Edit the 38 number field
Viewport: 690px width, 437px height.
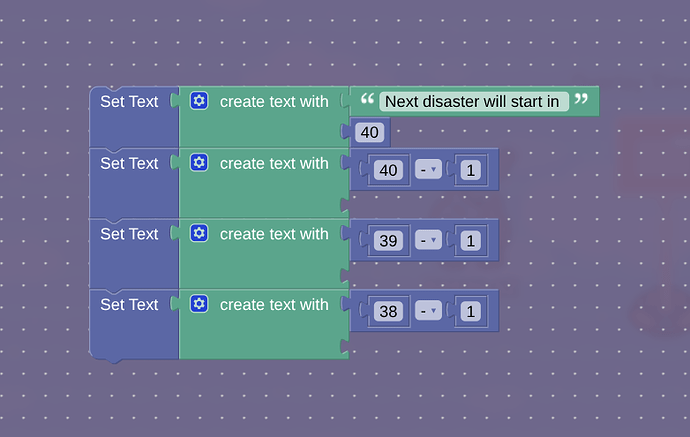(x=389, y=312)
